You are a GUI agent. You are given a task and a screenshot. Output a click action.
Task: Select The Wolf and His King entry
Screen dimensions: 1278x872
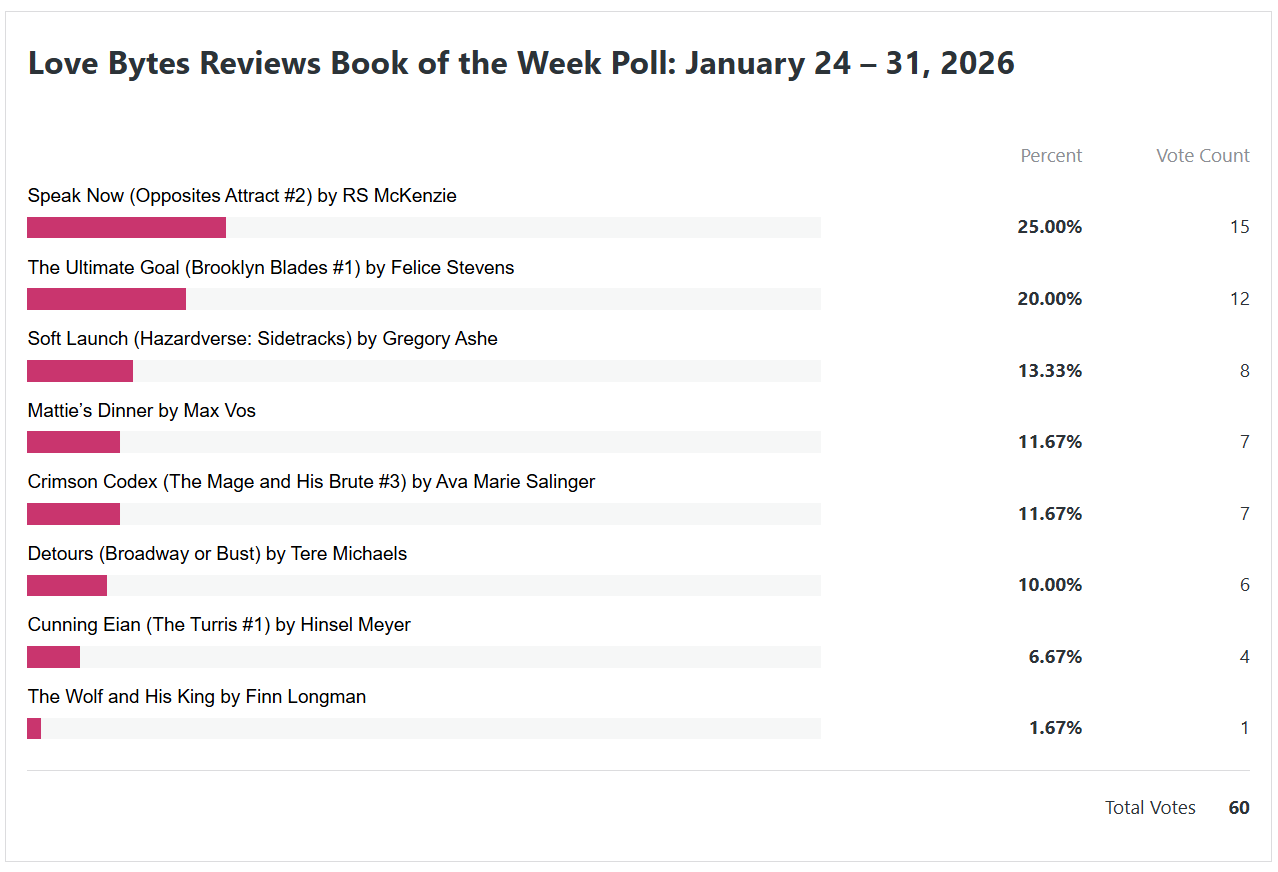pos(197,697)
